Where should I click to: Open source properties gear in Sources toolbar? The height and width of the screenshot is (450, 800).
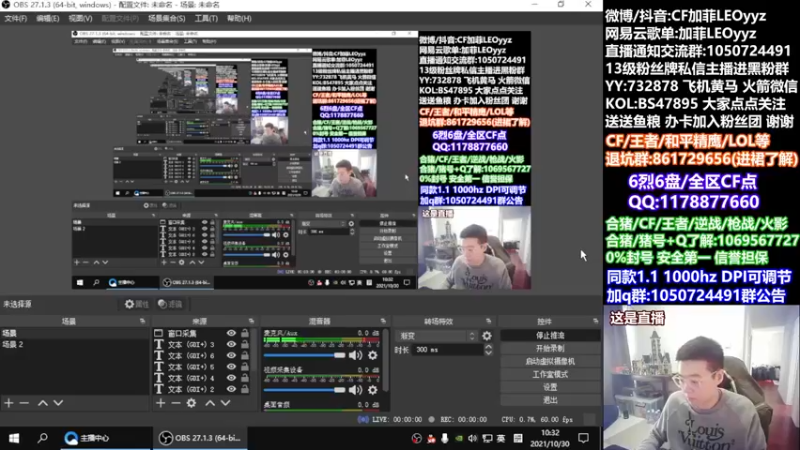(x=191, y=403)
